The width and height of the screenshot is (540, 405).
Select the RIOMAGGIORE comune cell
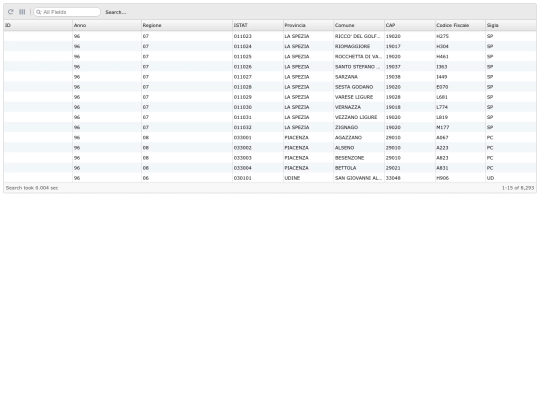click(x=359, y=46)
